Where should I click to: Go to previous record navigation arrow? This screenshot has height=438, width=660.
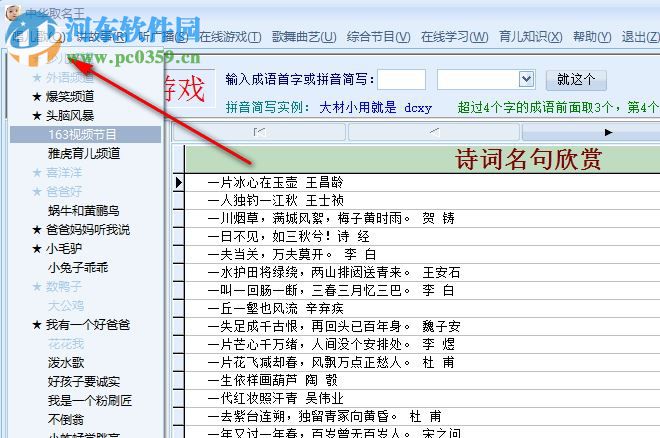click(x=434, y=132)
